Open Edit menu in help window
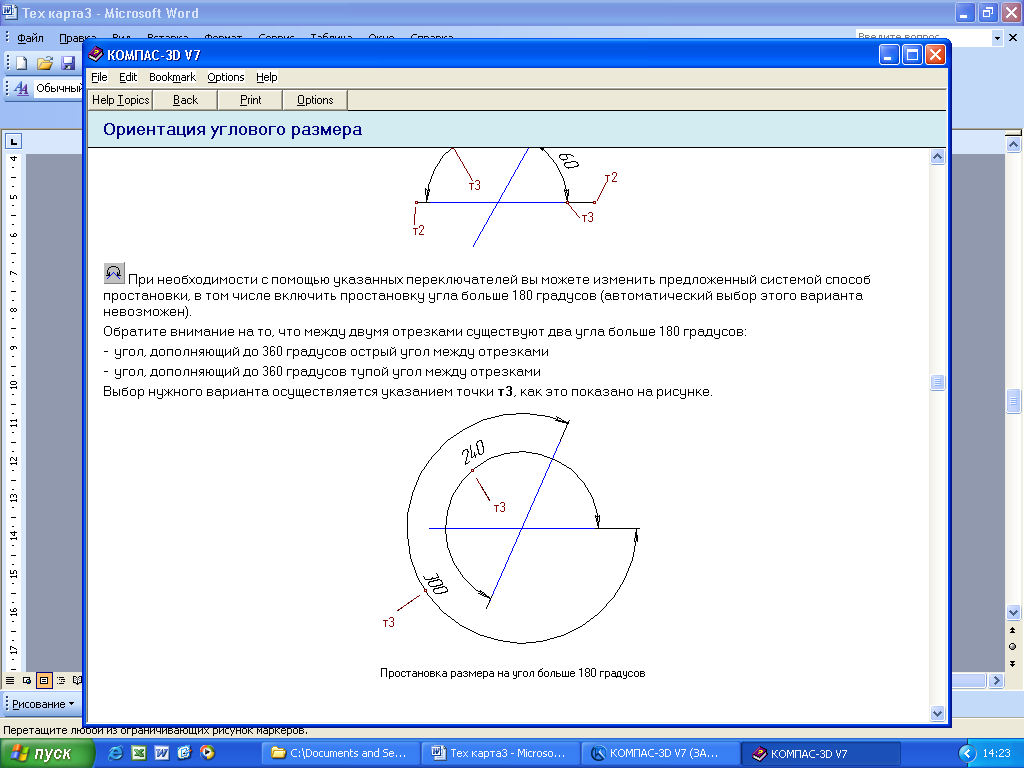The width and height of the screenshot is (1024, 768). point(128,77)
